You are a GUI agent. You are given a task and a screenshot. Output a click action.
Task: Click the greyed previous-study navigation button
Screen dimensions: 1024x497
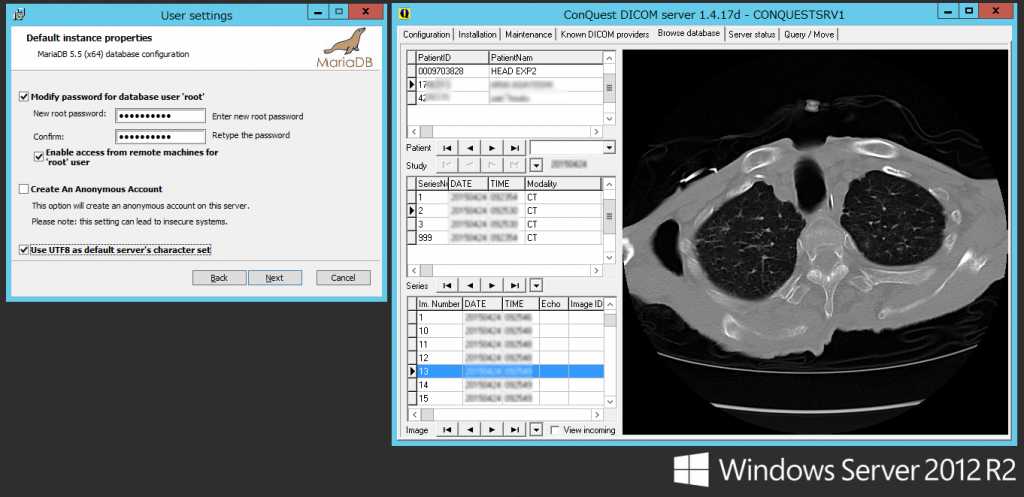click(x=469, y=166)
